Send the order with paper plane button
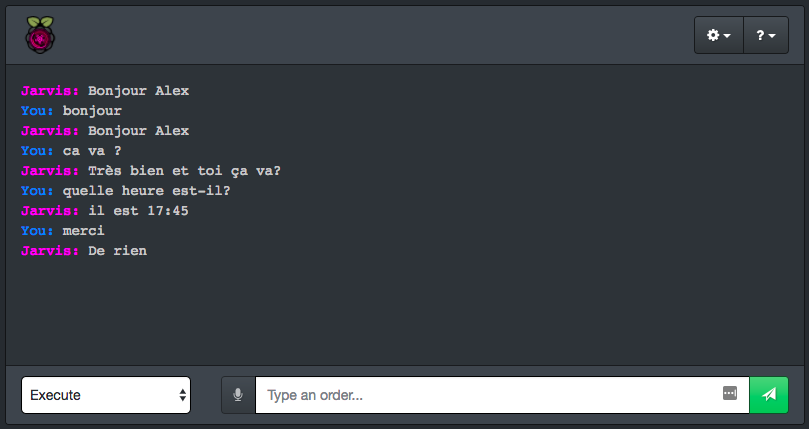 [x=769, y=395]
